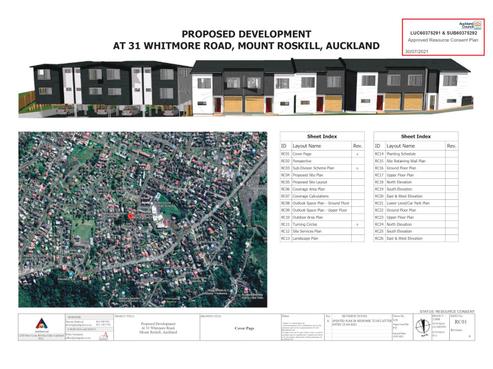Click the 'Site Retaining Wall Plan' row

[416, 161]
